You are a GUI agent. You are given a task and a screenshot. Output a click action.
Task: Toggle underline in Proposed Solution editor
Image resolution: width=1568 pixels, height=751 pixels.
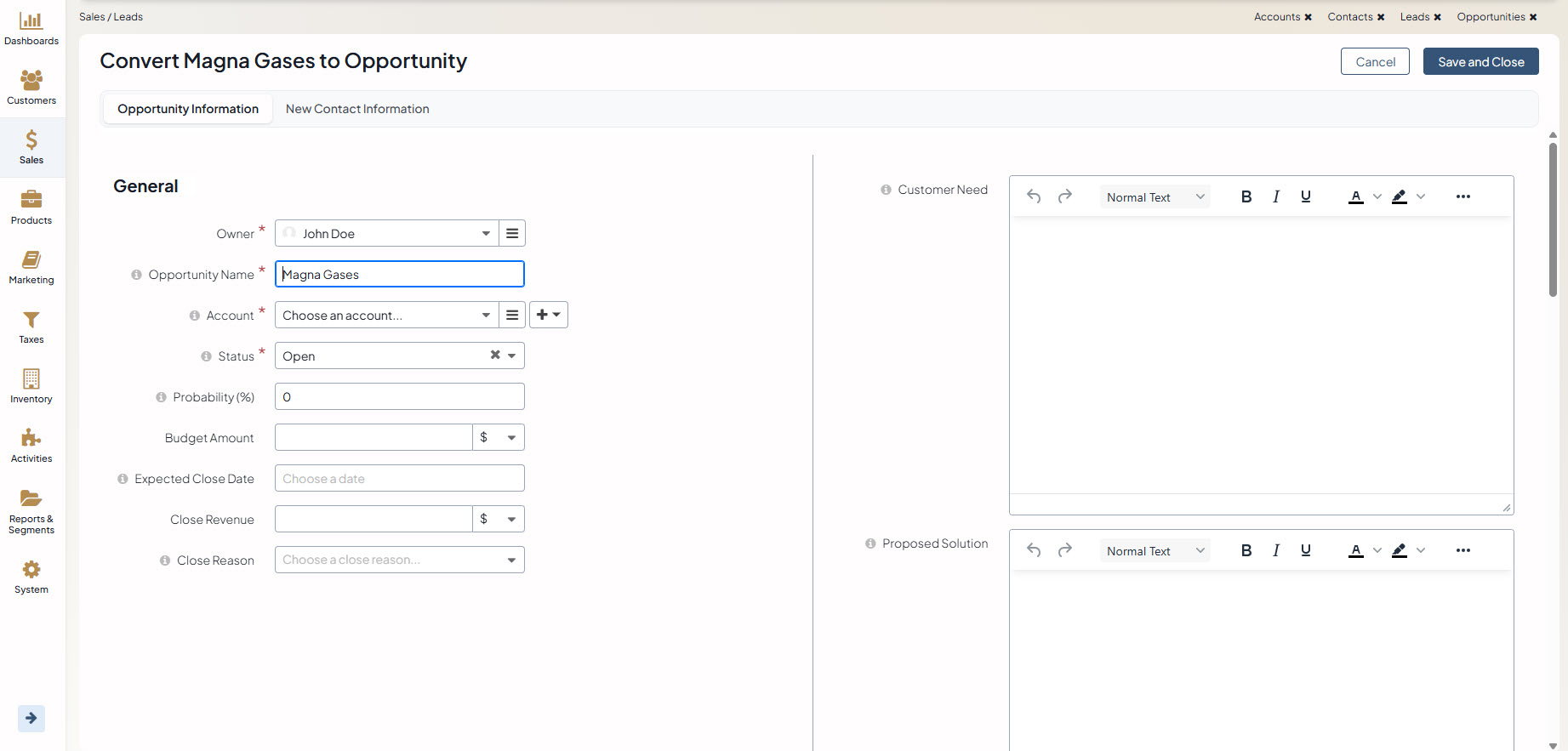click(1306, 550)
